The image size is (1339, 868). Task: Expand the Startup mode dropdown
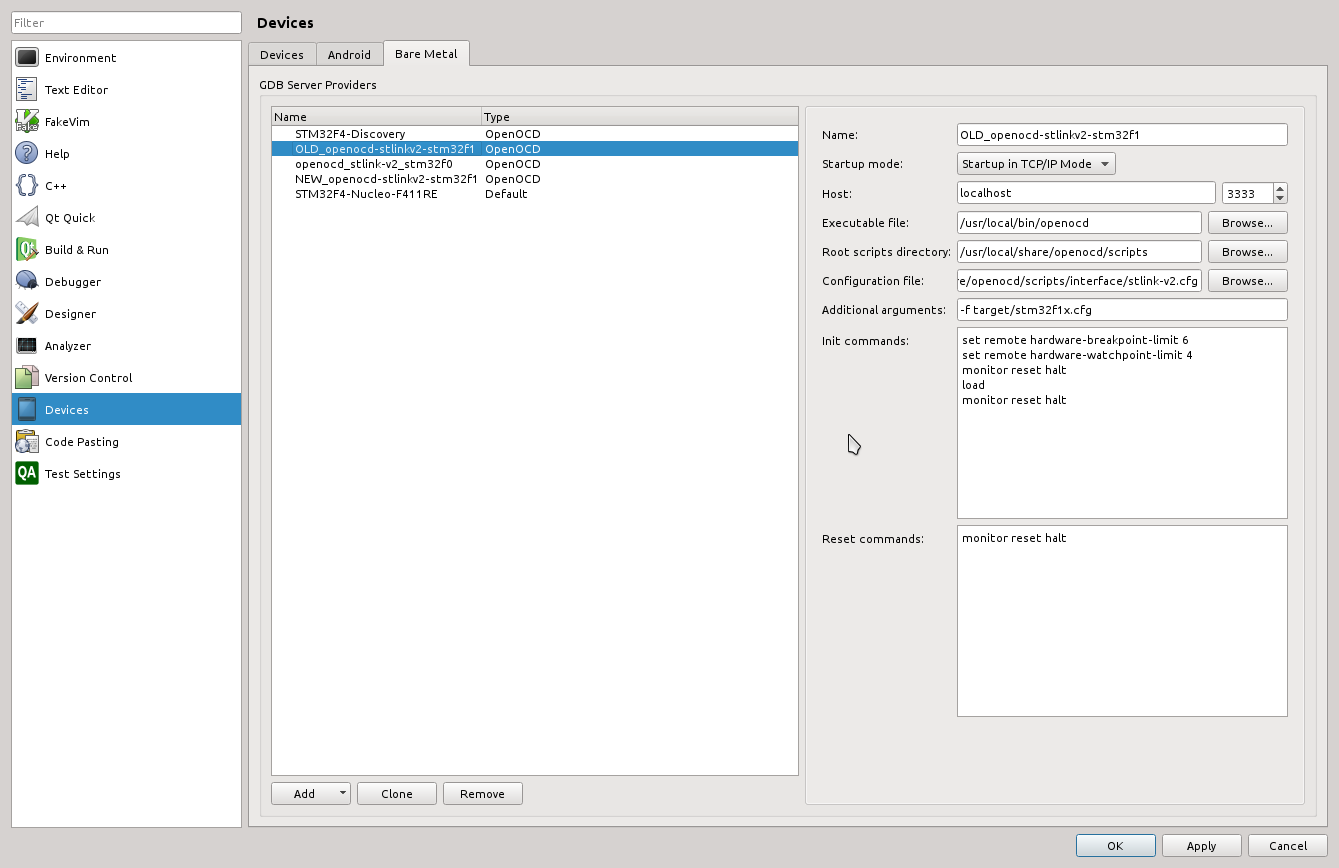1035,164
